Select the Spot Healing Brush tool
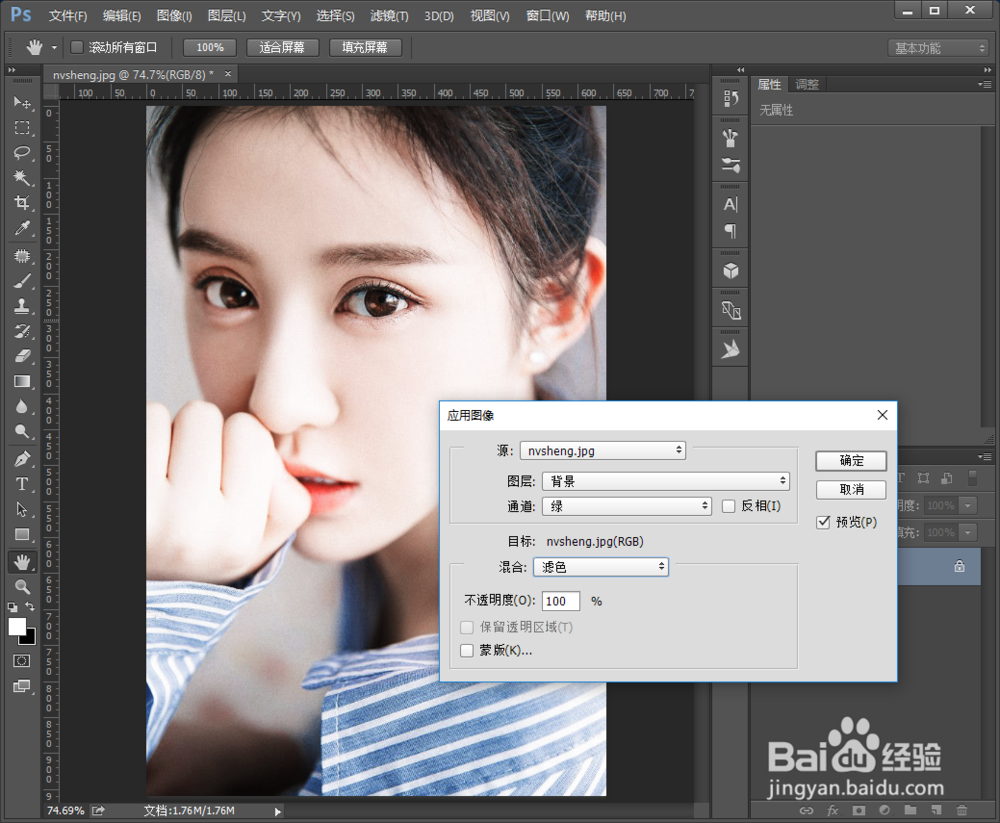 click(x=22, y=256)
